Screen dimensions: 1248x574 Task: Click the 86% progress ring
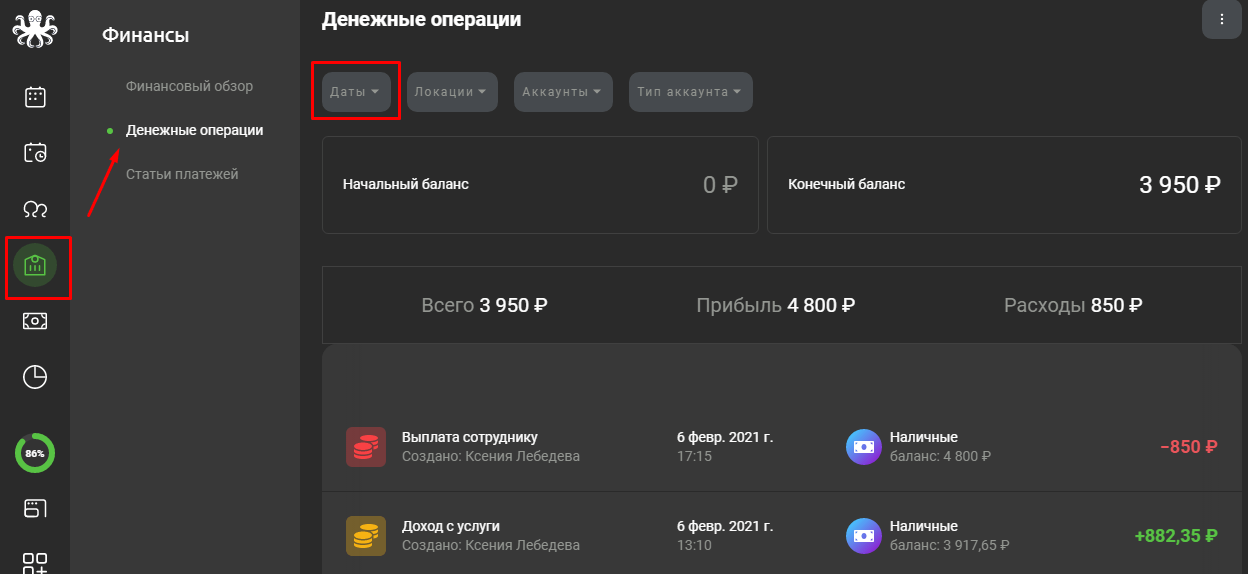35,453
